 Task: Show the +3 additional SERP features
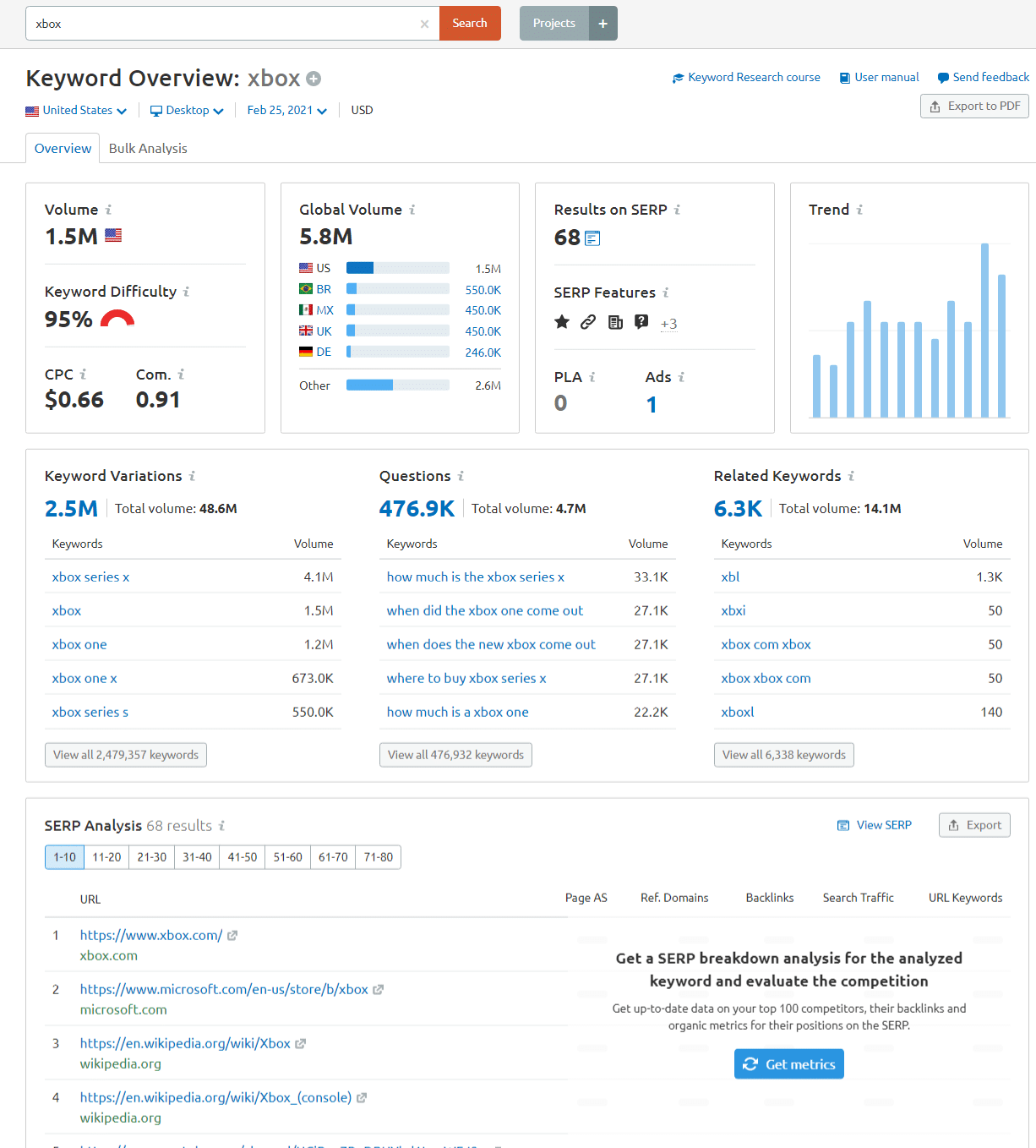click(668, 324)
